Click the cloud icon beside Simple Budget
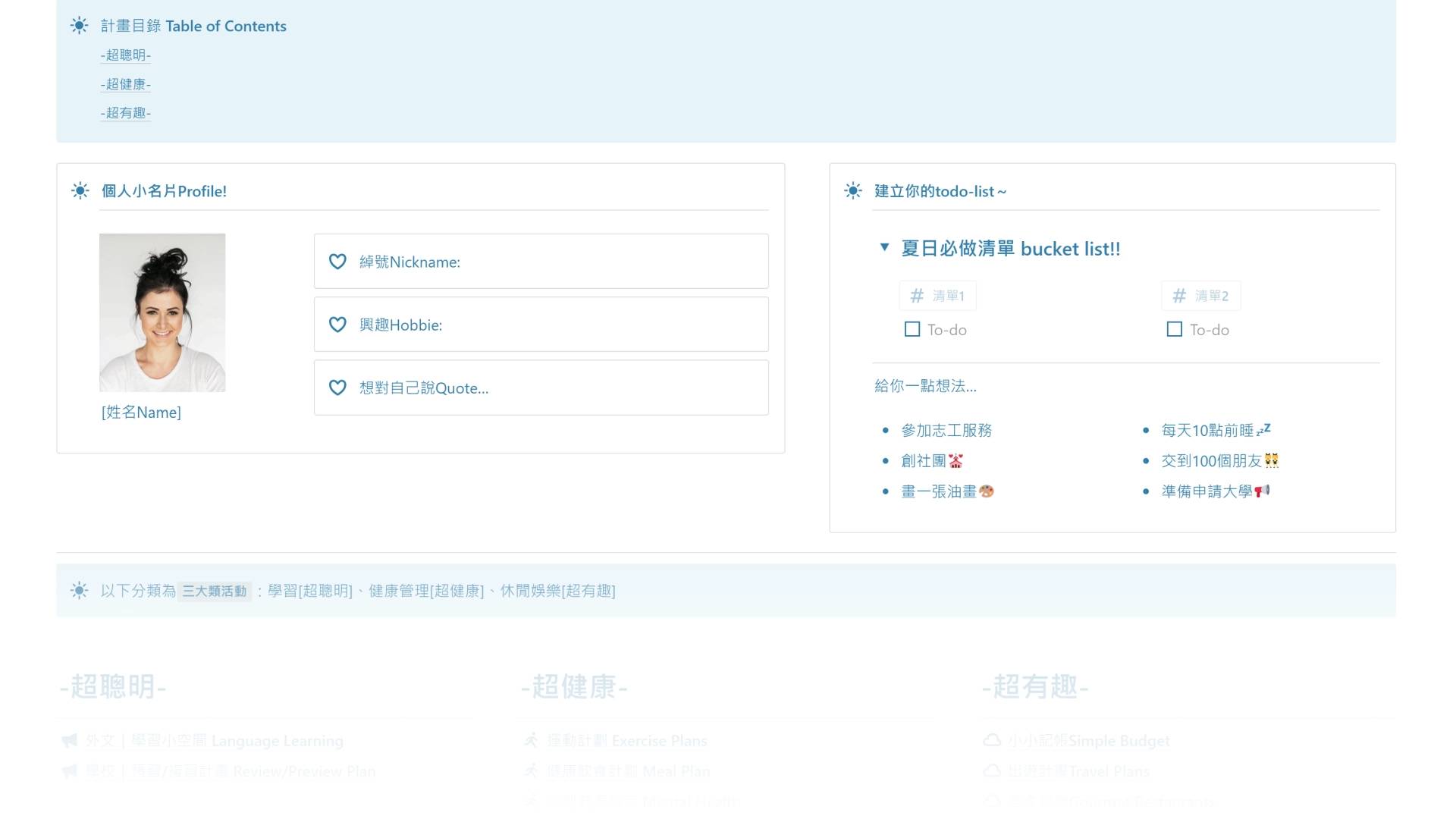Viewport: 1456px width, 819px height. click(992, 740)
